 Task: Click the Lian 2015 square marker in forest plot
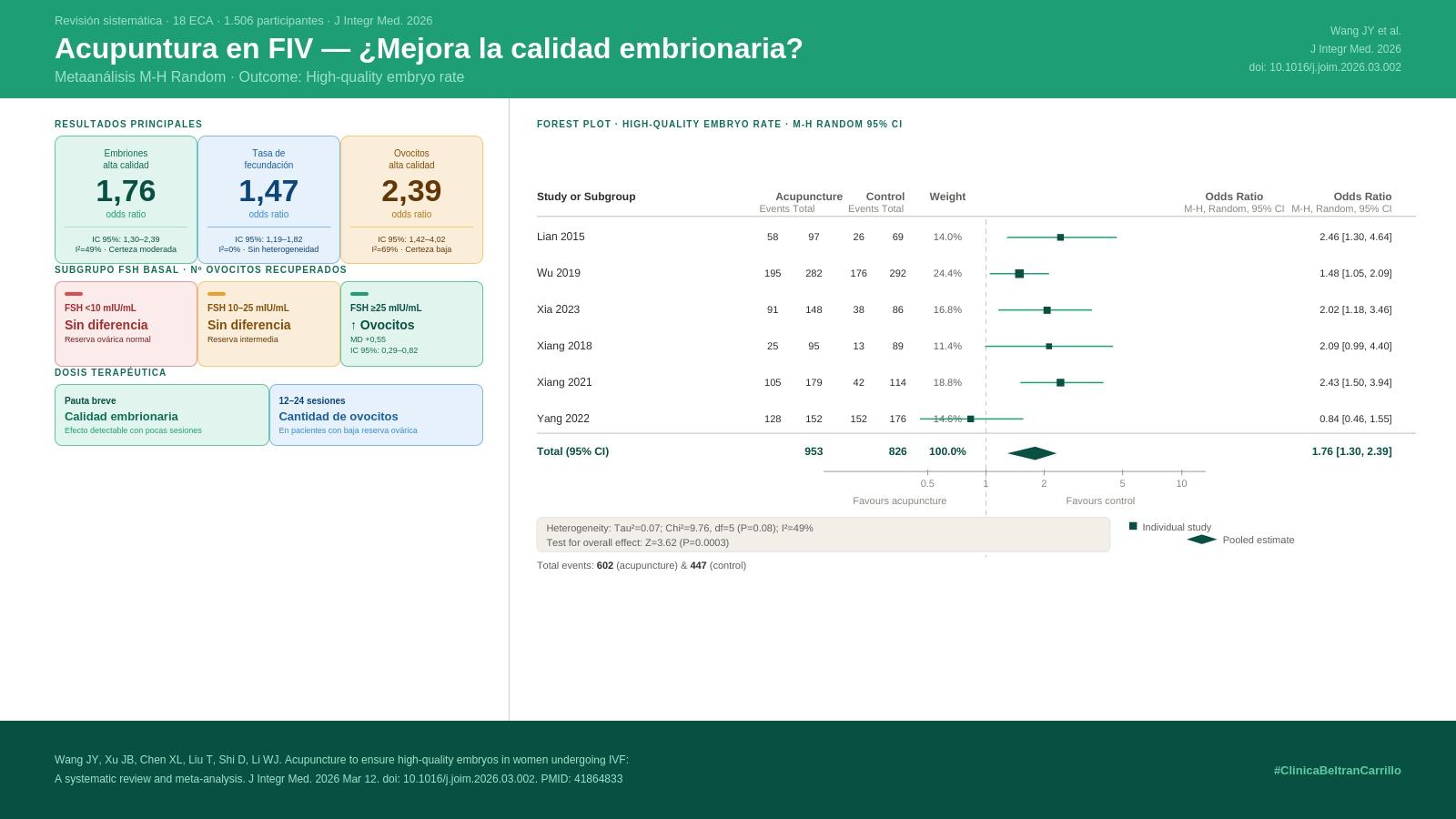[1060, 238]
